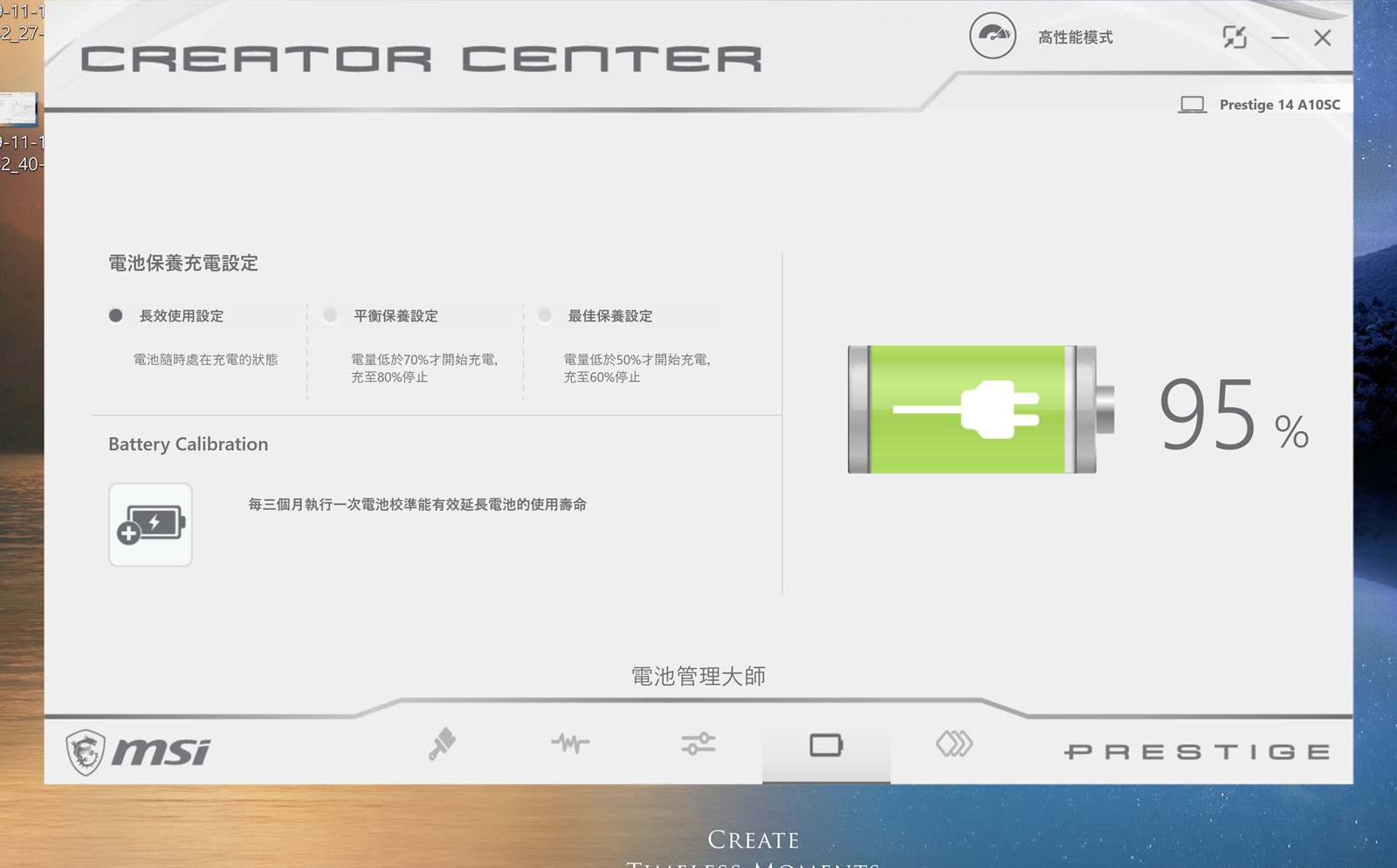Viewport: 1397px width, 868px height.
Task: Choose the 最佳保養設定 radio option
Action: 545,315
